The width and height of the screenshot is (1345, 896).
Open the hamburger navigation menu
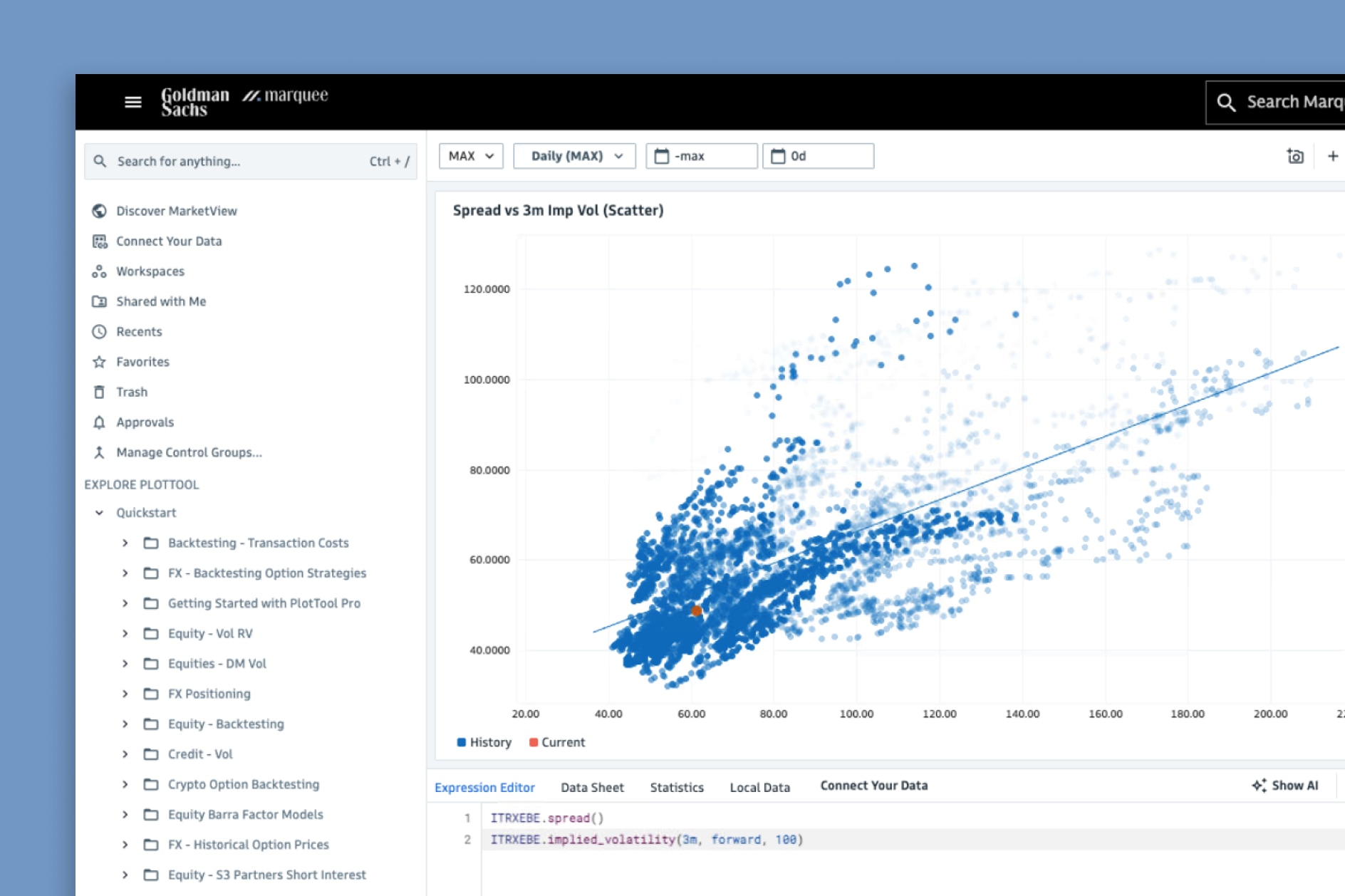(x=133, y=103)
